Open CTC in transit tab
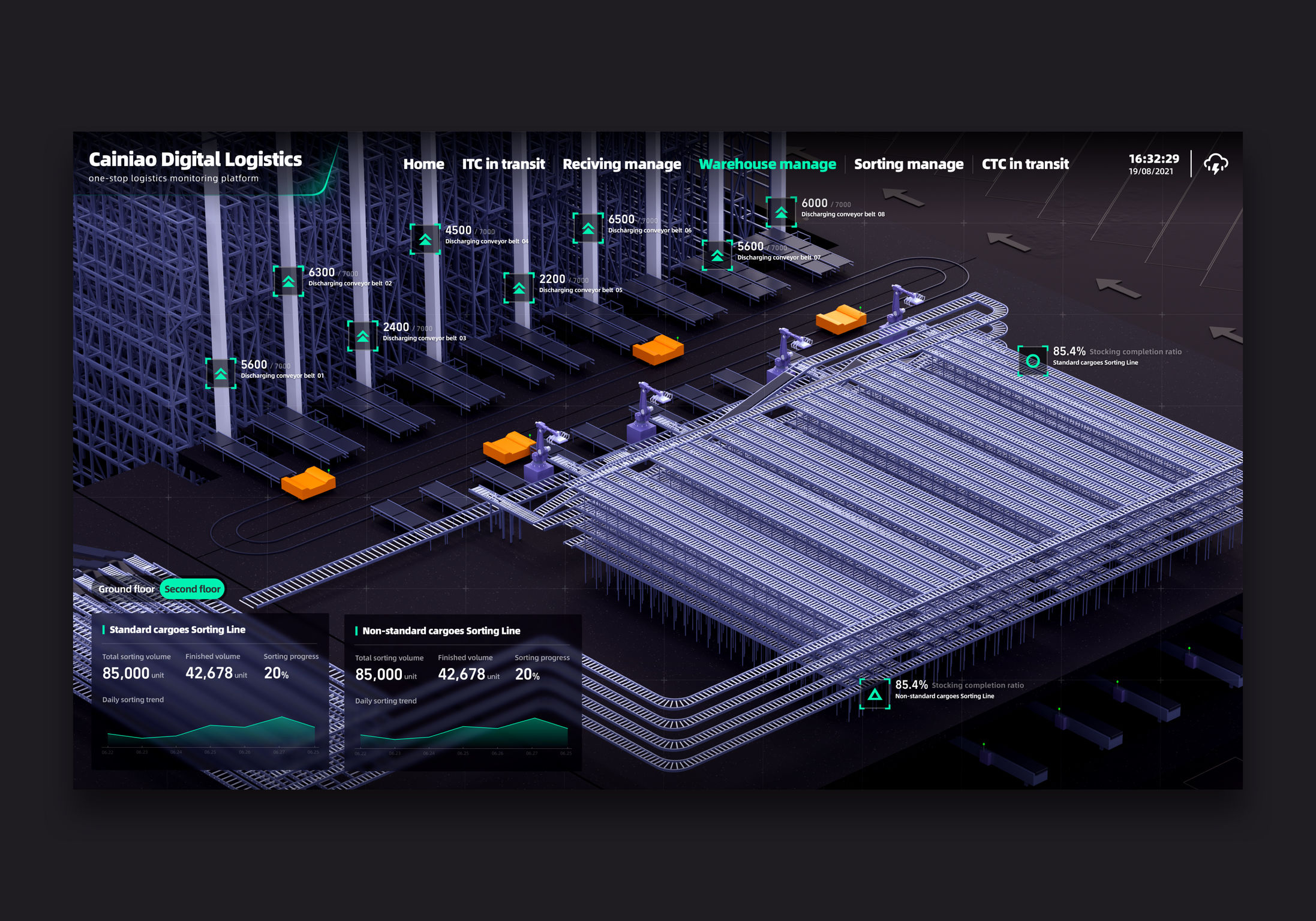Image resolution: width=1316 pixels, height=921 pixels. pyautogui.click(x=1025, y=164)
